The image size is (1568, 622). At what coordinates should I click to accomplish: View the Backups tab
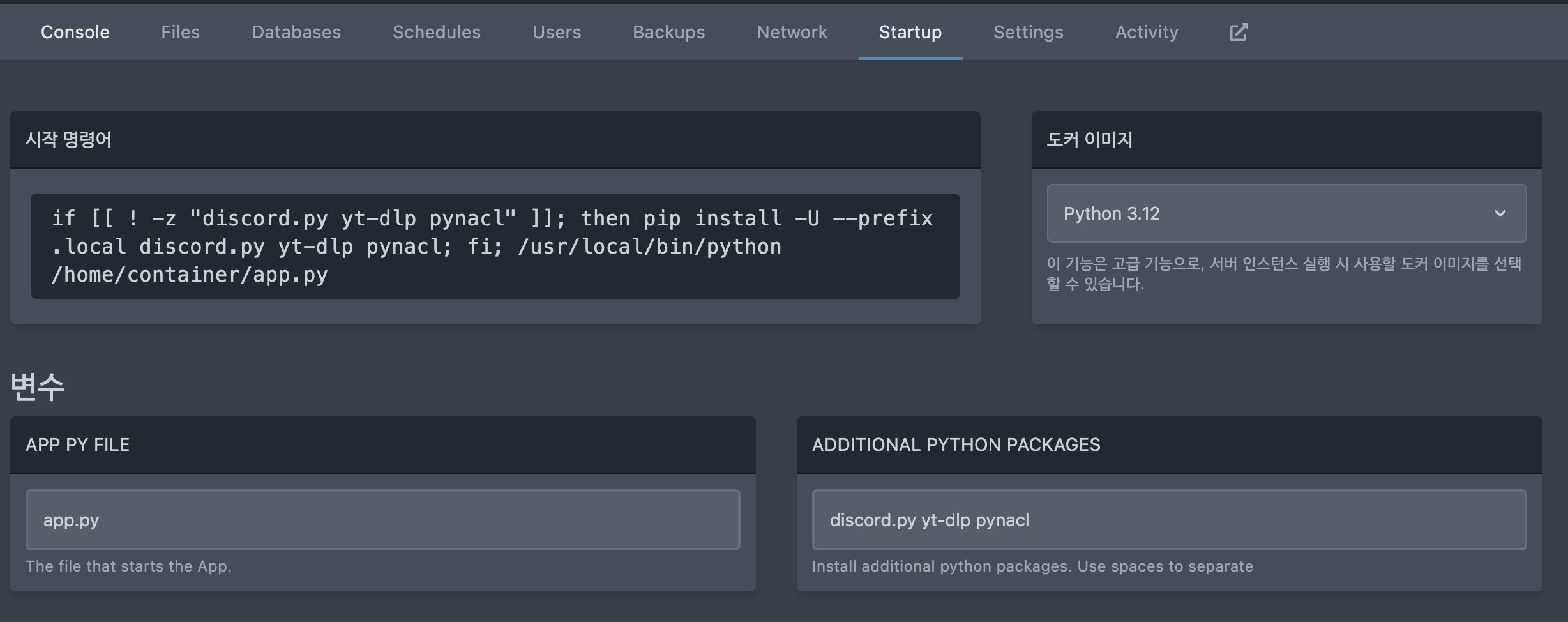668,32
